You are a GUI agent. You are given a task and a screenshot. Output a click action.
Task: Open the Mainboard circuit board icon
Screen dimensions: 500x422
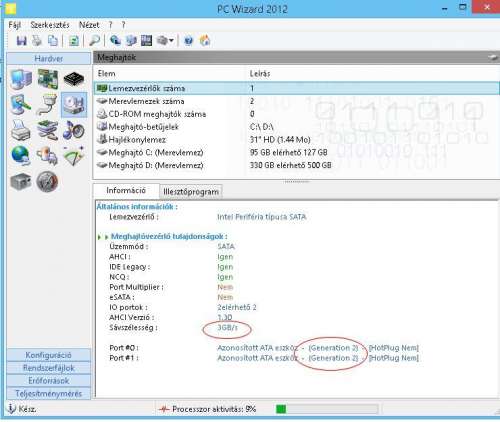47,79
